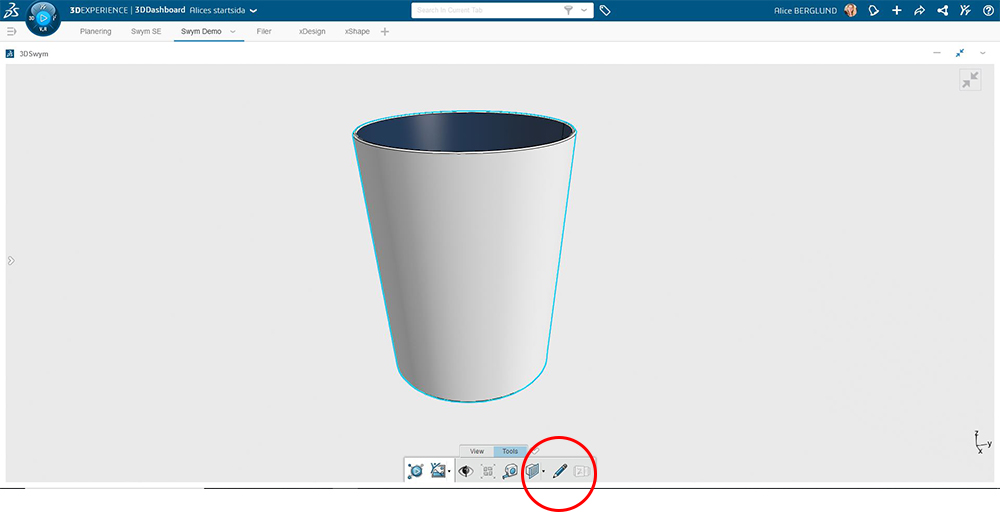
Task: Open the help question mark icon
Action: (988, 11)
